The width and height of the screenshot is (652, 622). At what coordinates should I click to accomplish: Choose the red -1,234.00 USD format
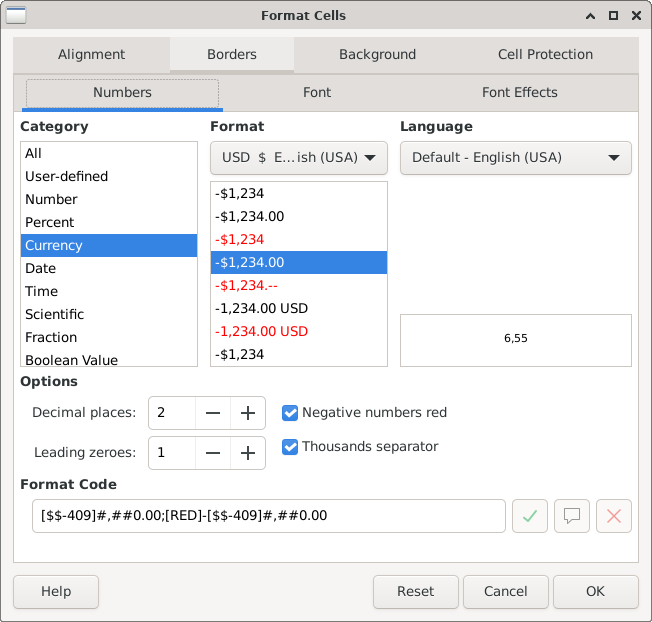[x=261, y=331]
